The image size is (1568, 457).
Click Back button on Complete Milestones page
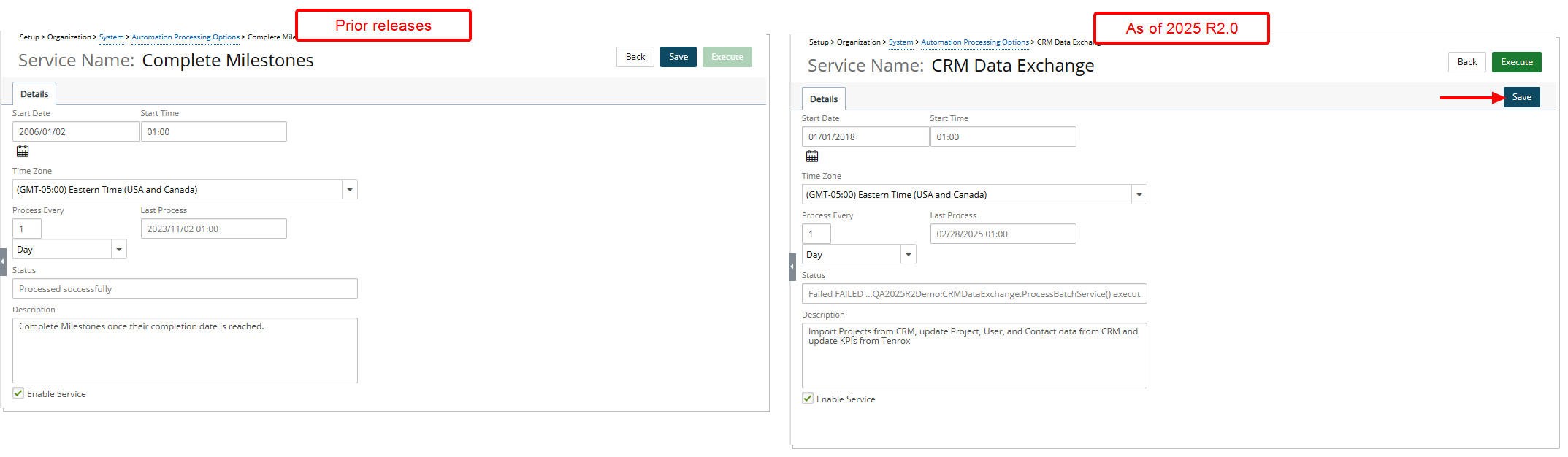[x=635, y=57]
